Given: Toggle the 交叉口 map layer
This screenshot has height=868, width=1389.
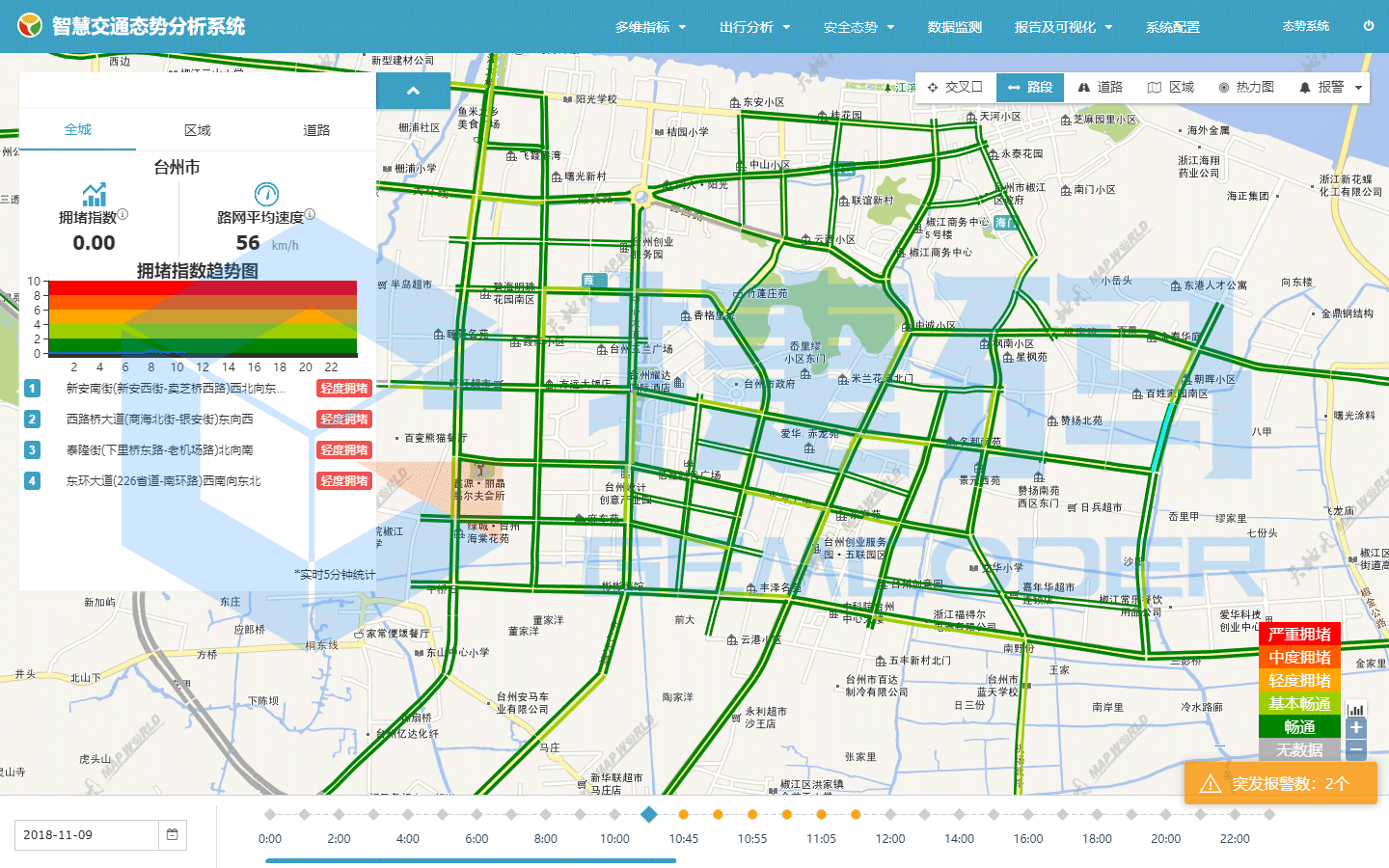Looking at the screenshot, I should click(955, 88).
